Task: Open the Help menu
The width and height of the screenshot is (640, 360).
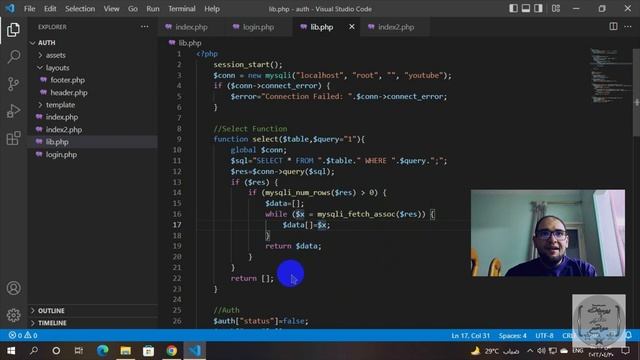Action: pyautogui.click(x=211, y=9)
